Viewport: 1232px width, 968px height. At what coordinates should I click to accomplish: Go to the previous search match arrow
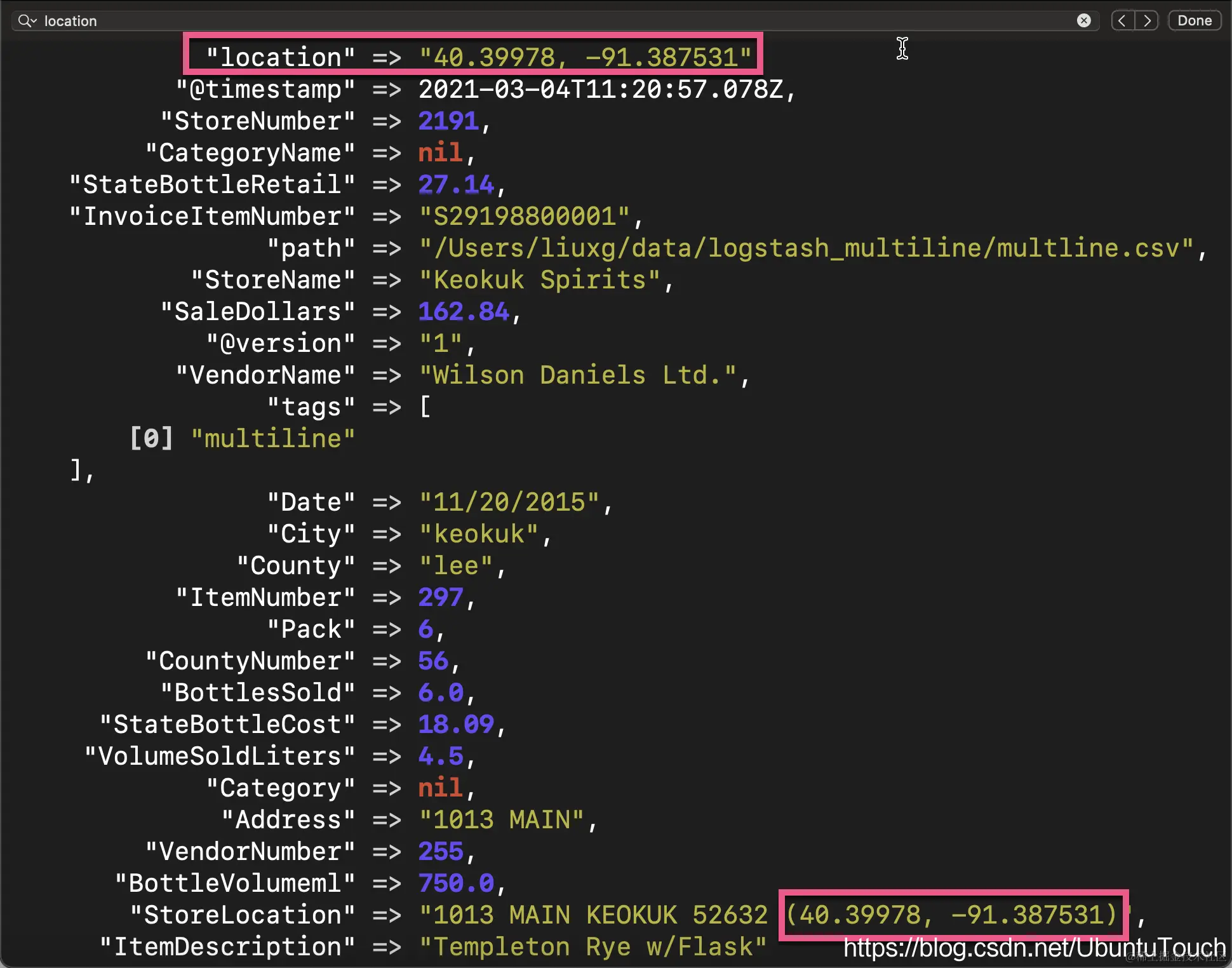coord(1123,21)
